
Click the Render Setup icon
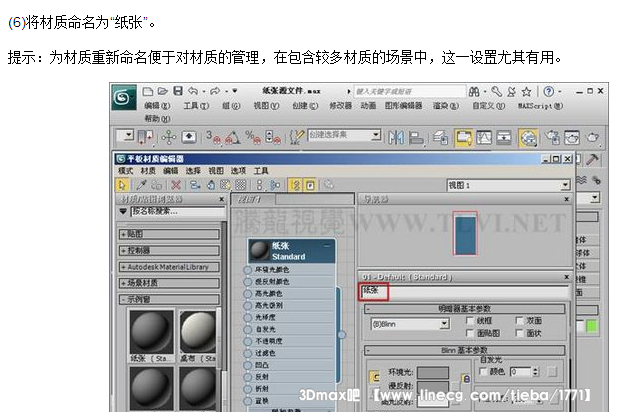pos(553,138)
